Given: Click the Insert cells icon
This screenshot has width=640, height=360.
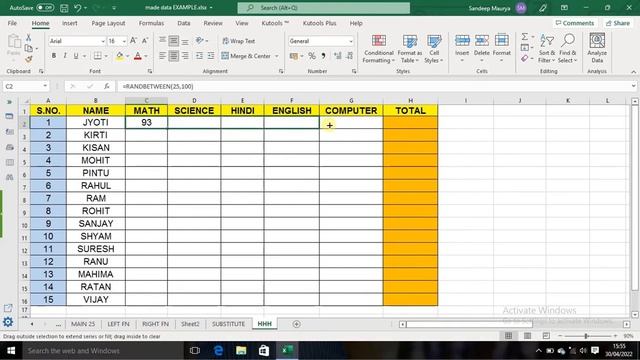Looking at the screenshot, I should coord(462,41).
